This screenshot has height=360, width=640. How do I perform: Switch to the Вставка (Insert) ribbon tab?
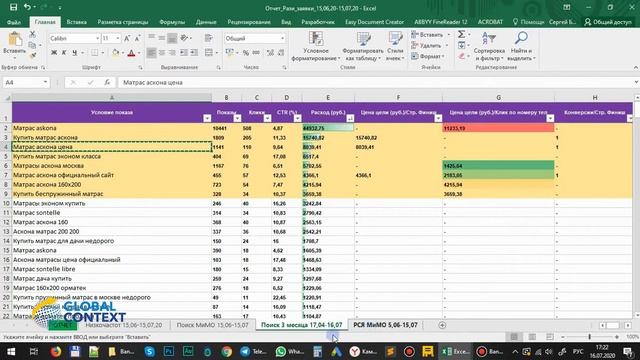pos(76,22)
